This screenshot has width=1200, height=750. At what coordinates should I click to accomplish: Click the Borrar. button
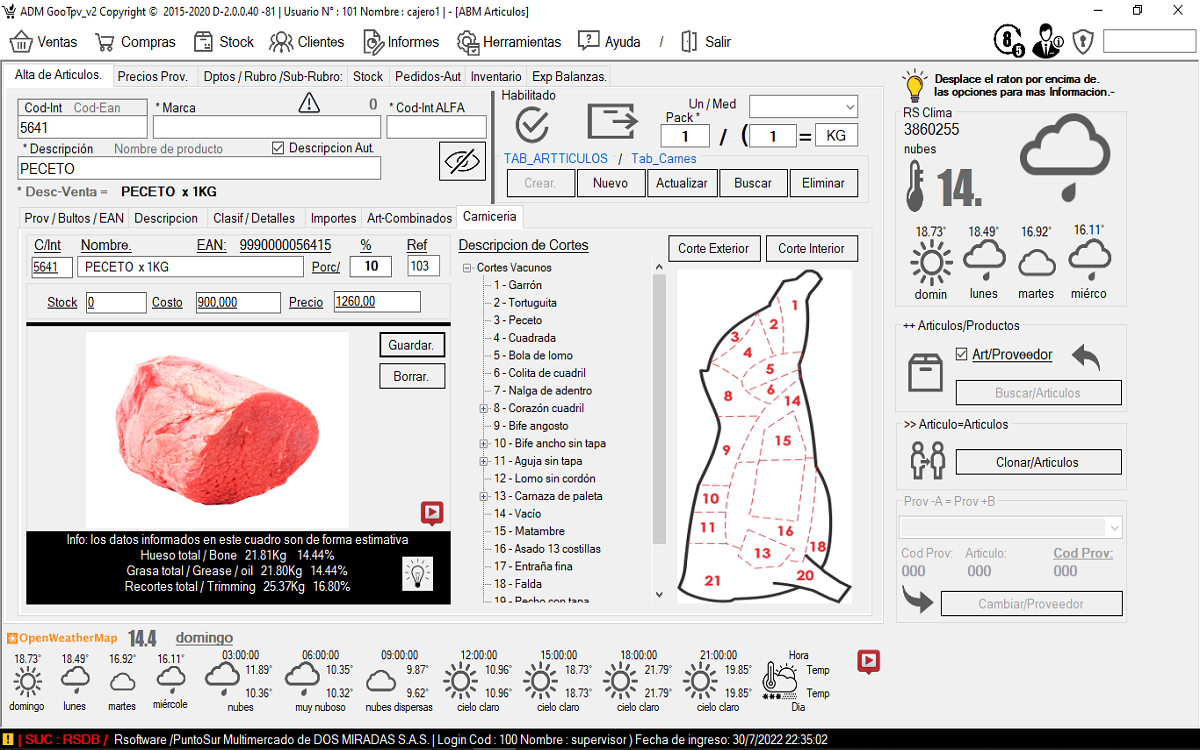pos(412,377)
